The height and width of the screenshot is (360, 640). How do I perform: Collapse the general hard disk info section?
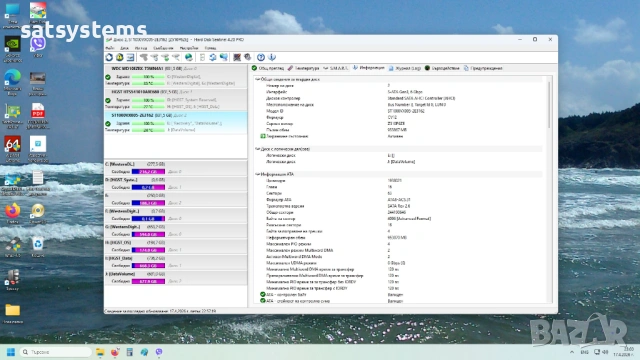[x=258, y=79]
